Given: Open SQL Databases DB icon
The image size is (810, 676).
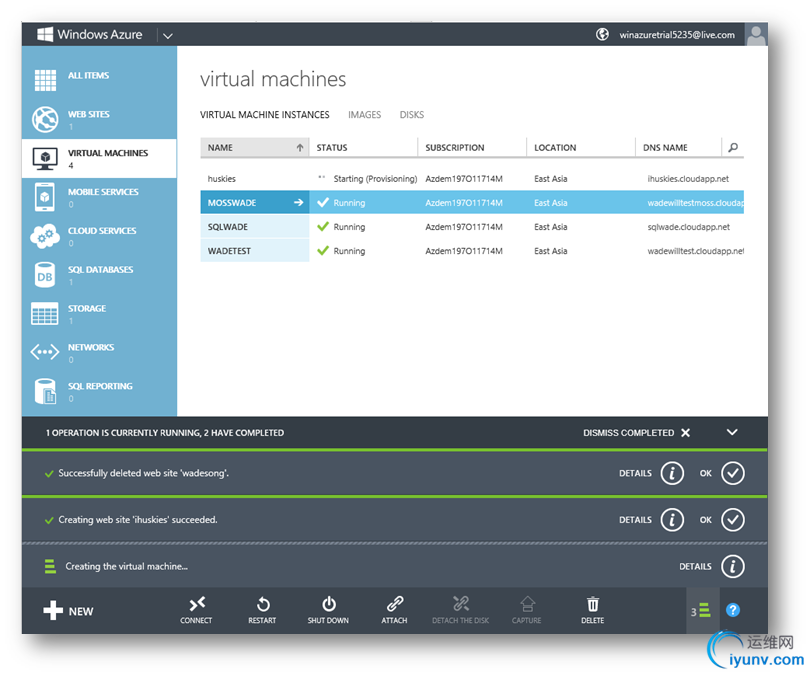Looking at the screenshot, I should coord(45,275).
